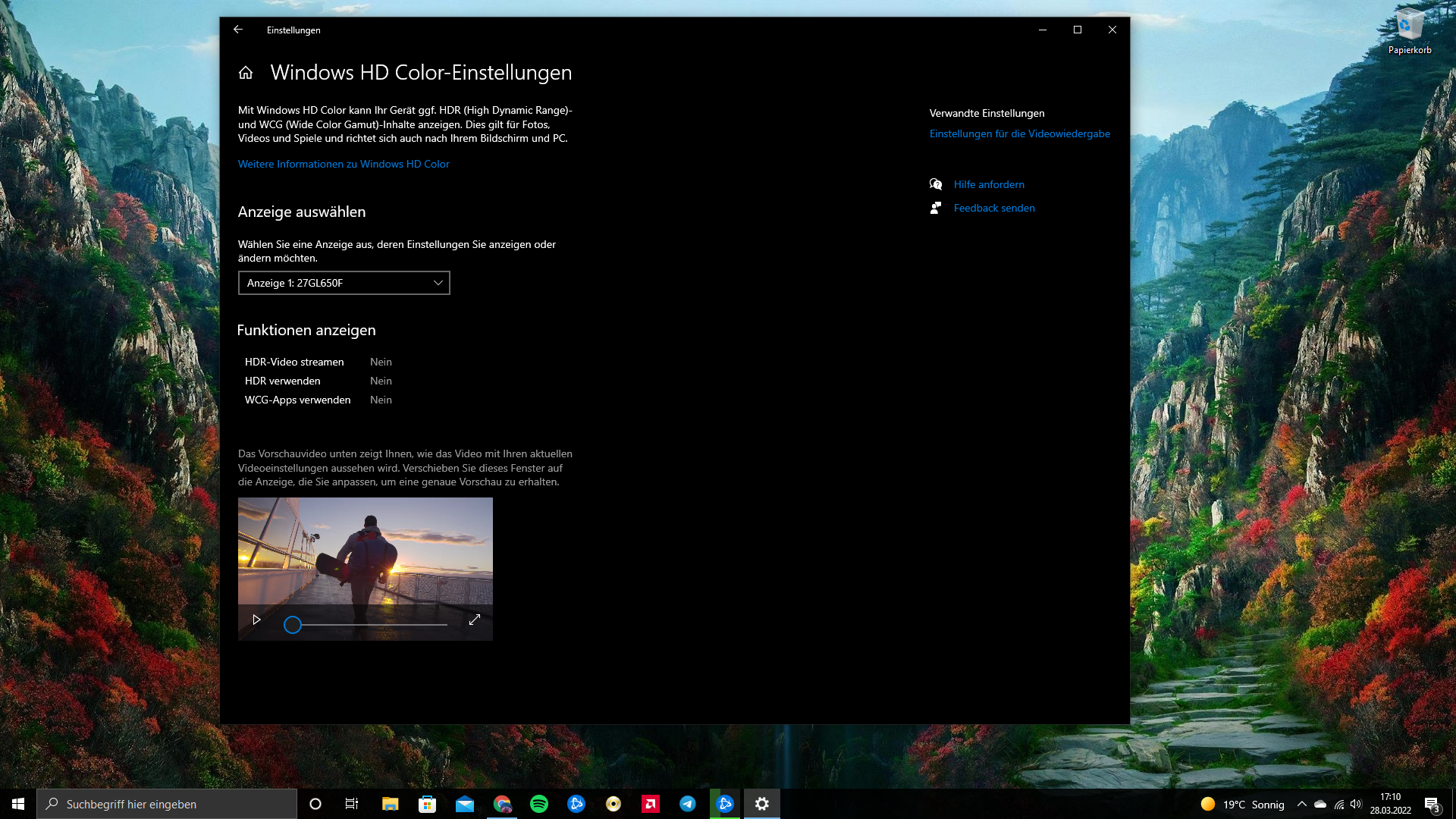Click the back arrow in Einstellungen
The width and height of the screenshot is (1456, 819).
[238, 30]
